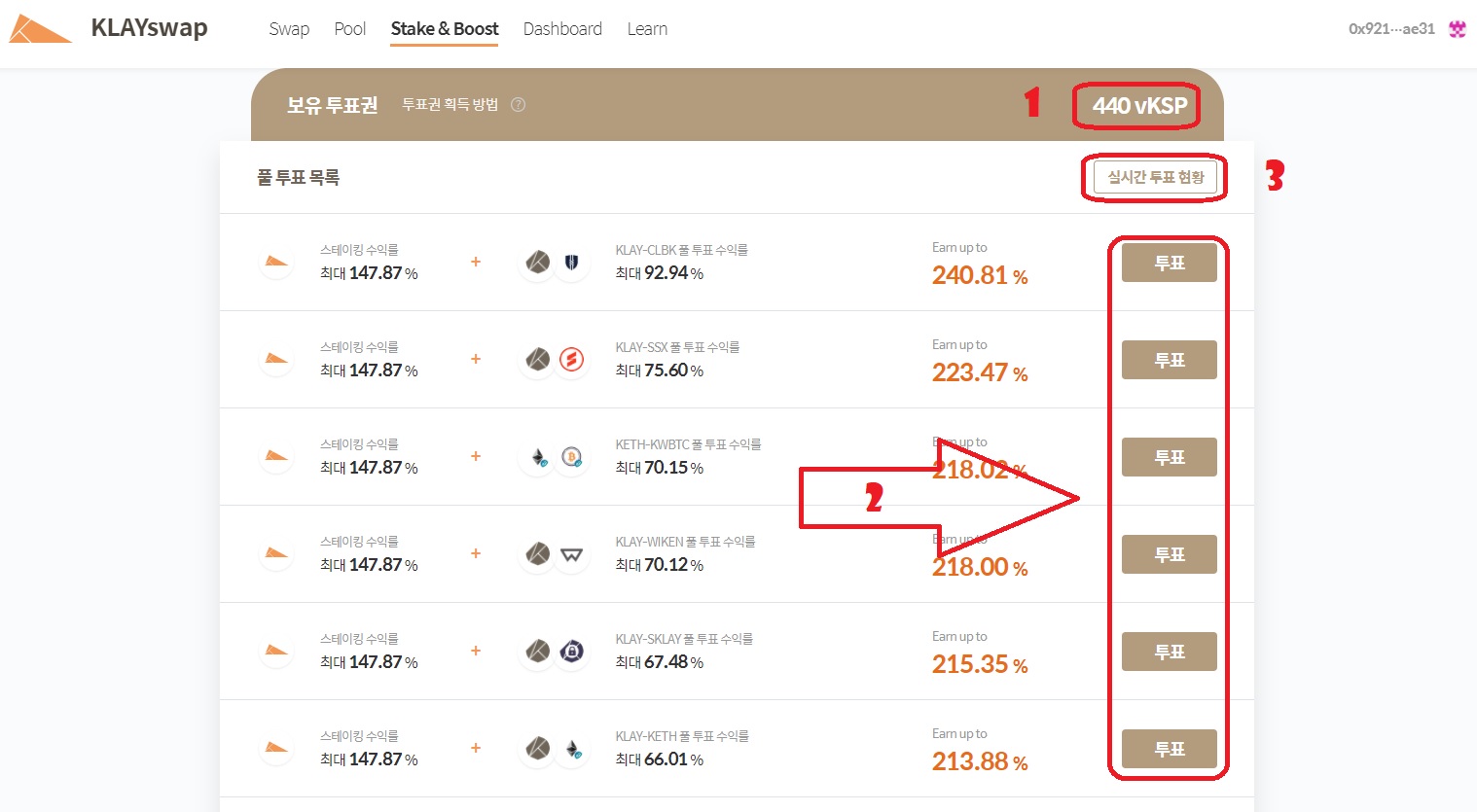Screen dimensions: 1477x812
Task: Click the 최대 75.60 % value
Action: point(659,371)
